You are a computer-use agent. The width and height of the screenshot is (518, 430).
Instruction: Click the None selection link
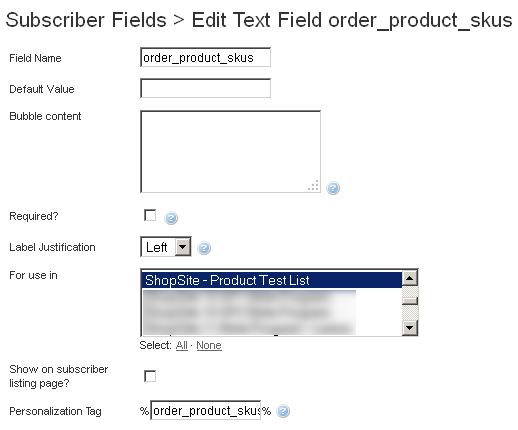(209, 345)
